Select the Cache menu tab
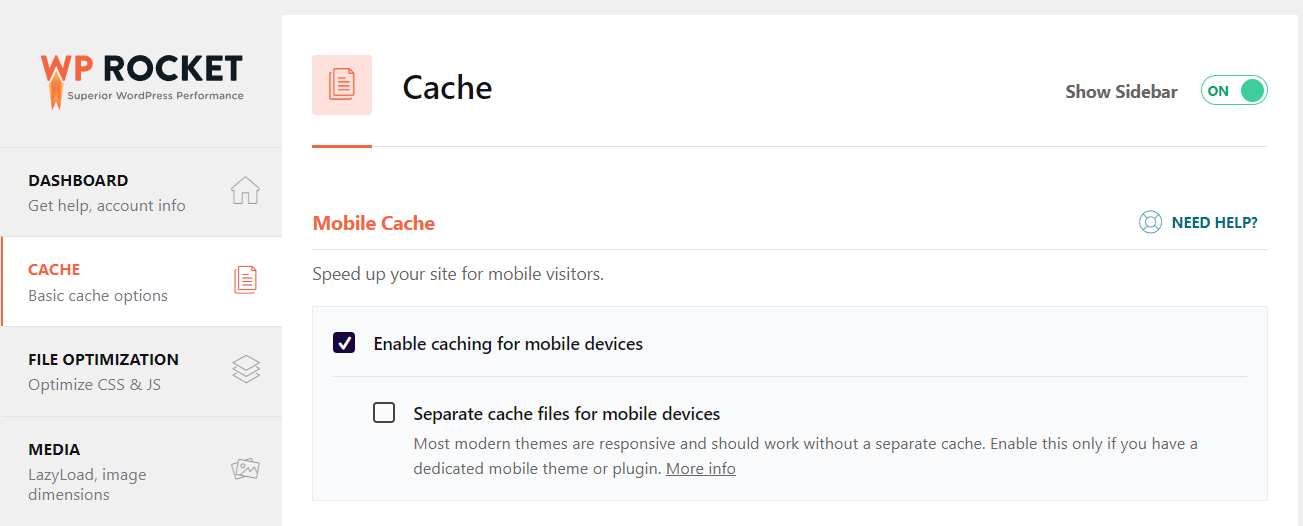The height and width of the screenshot is (526, 1303). (x=98, y=282)
